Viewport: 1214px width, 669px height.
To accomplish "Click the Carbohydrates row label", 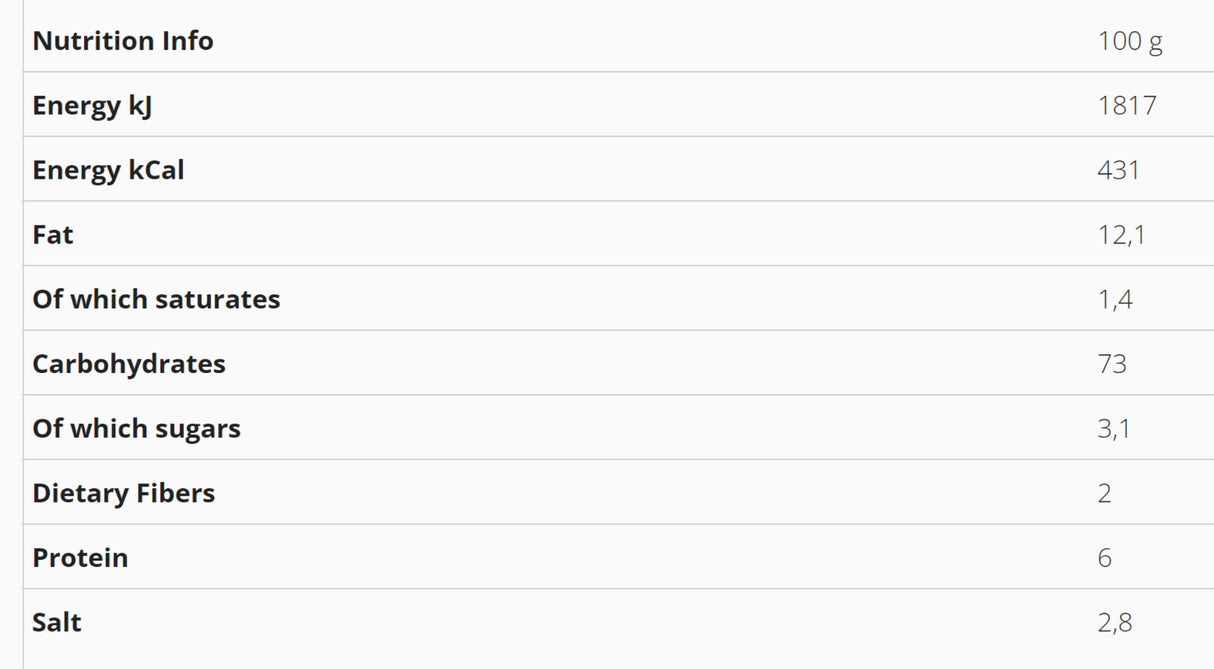I will coord(129,364).
